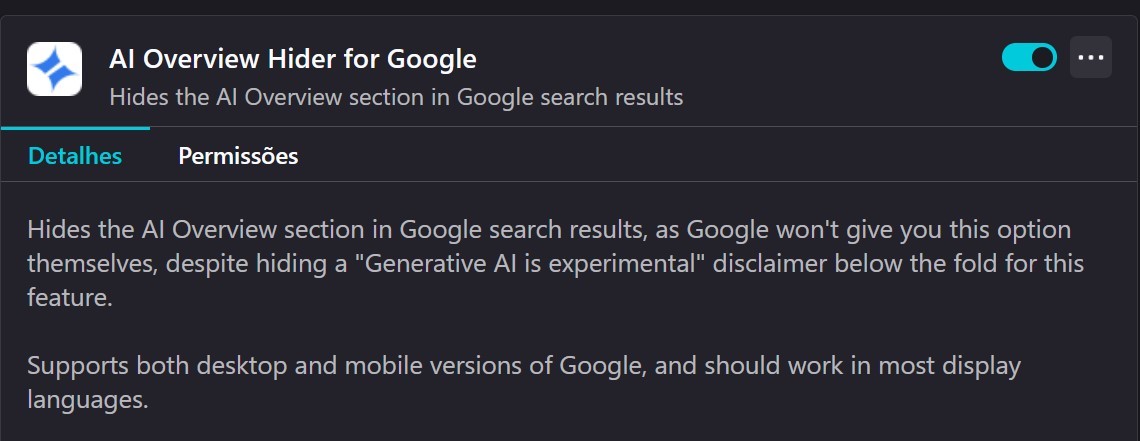Click the word "languages." at the description end
Screen dimensions: 1140x441
88,401
